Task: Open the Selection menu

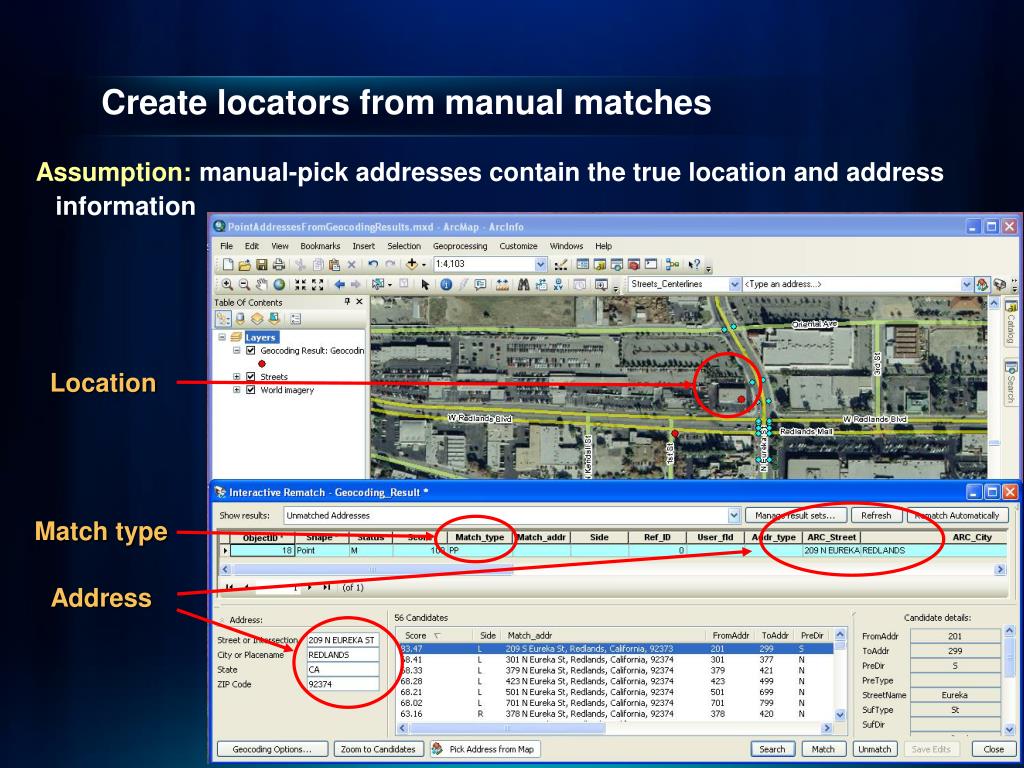Action: (404, 246)
